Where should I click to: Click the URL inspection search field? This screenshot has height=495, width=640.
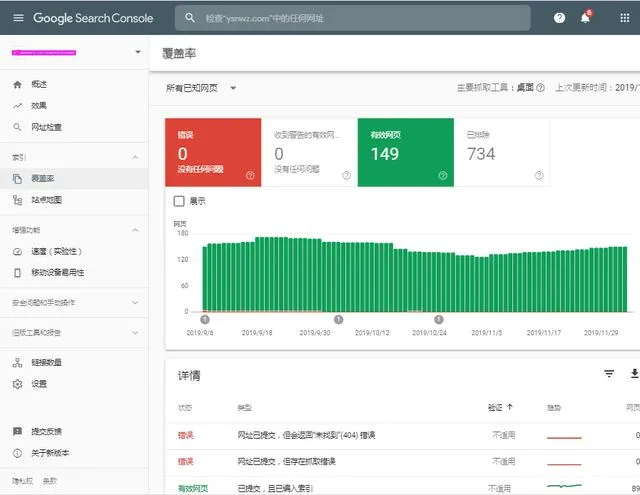352,18
